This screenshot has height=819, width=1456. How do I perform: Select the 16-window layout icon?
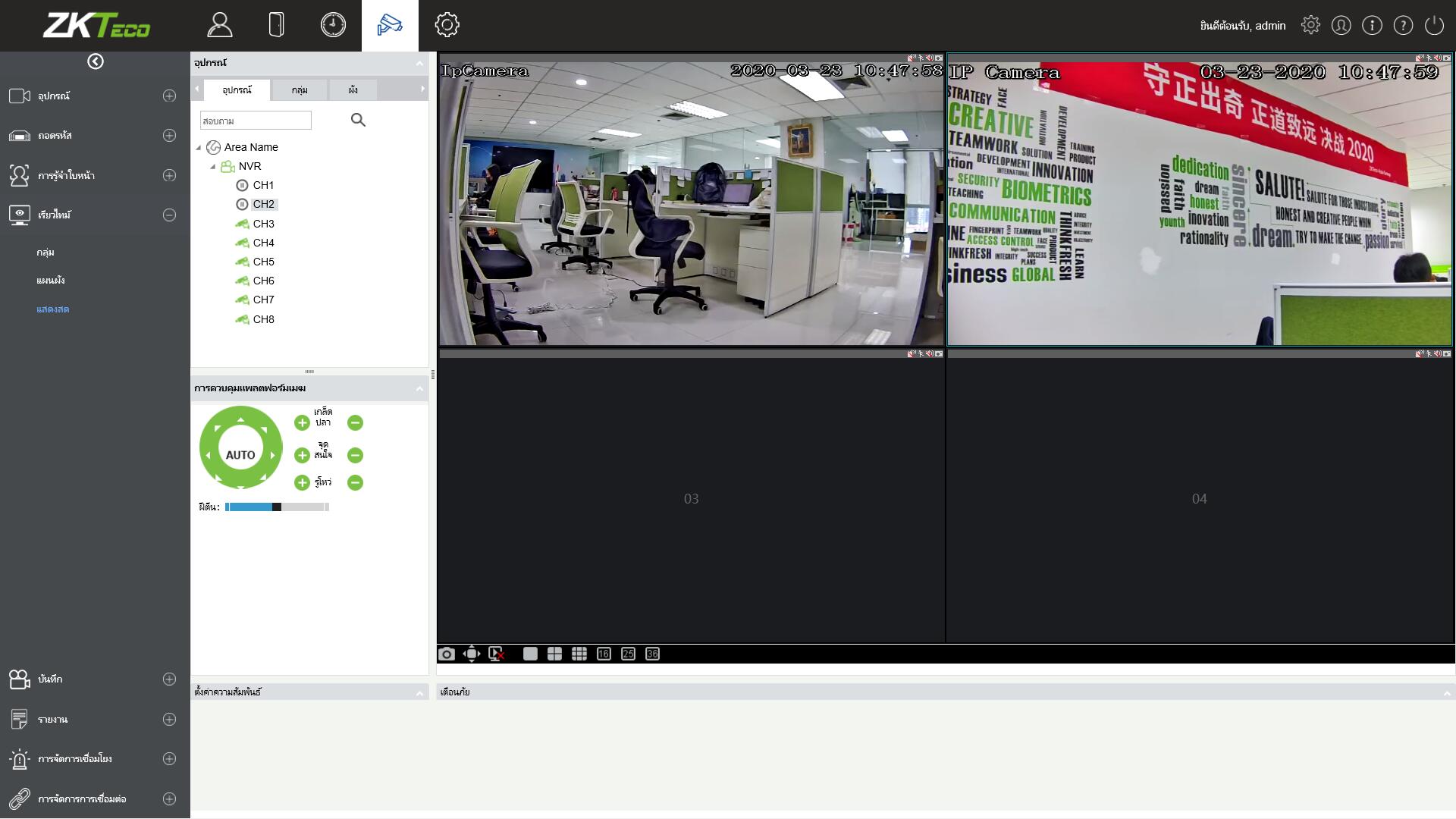click(x=604, y=654)
